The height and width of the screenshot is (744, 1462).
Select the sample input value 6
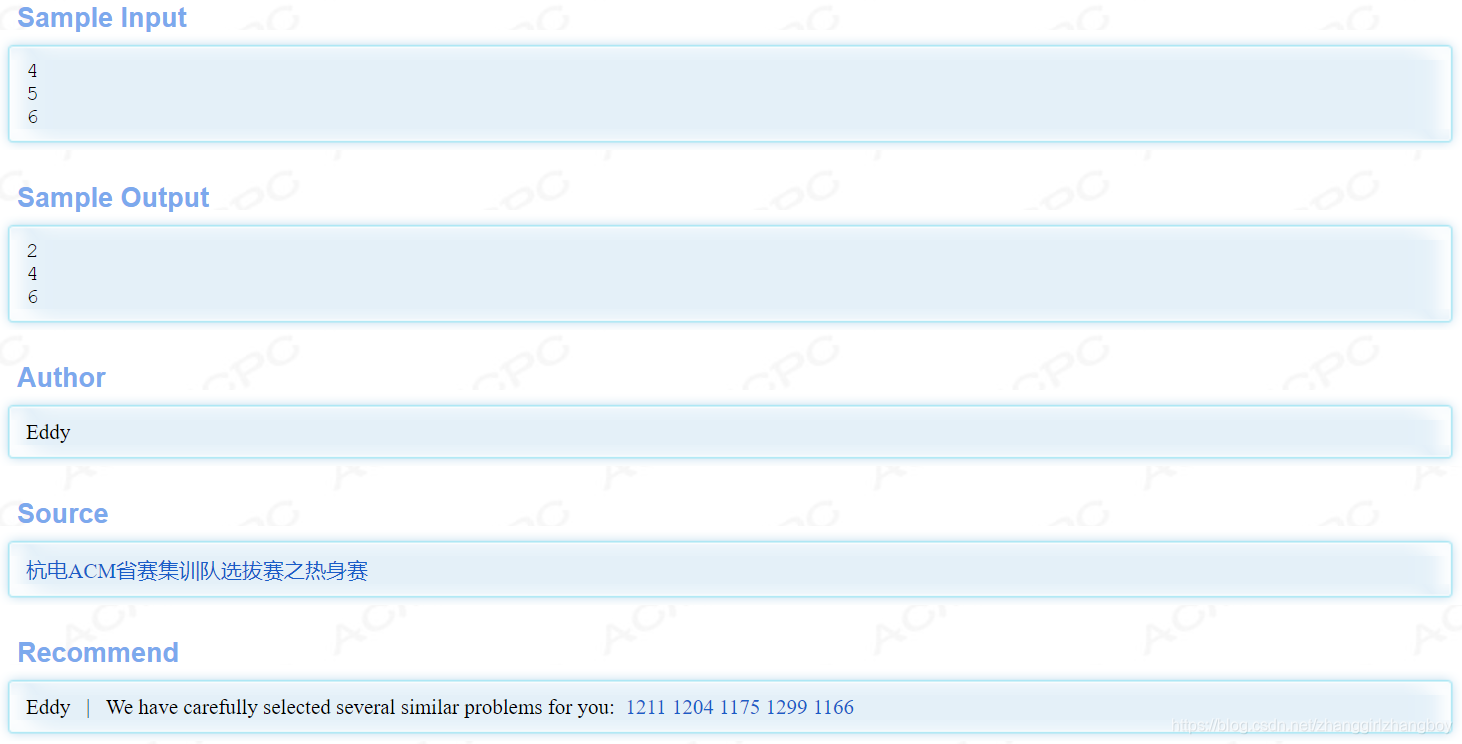33,117
